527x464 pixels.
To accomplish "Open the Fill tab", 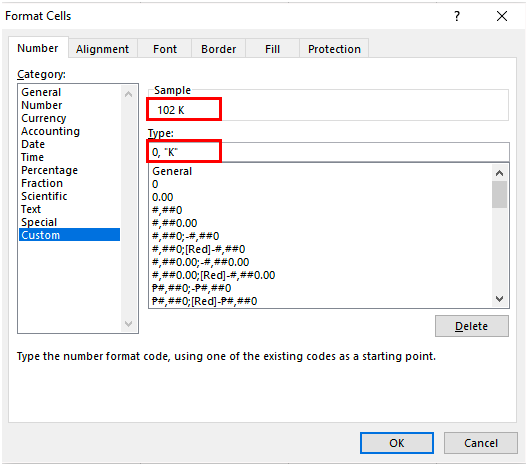I will [x=272, y=49].
